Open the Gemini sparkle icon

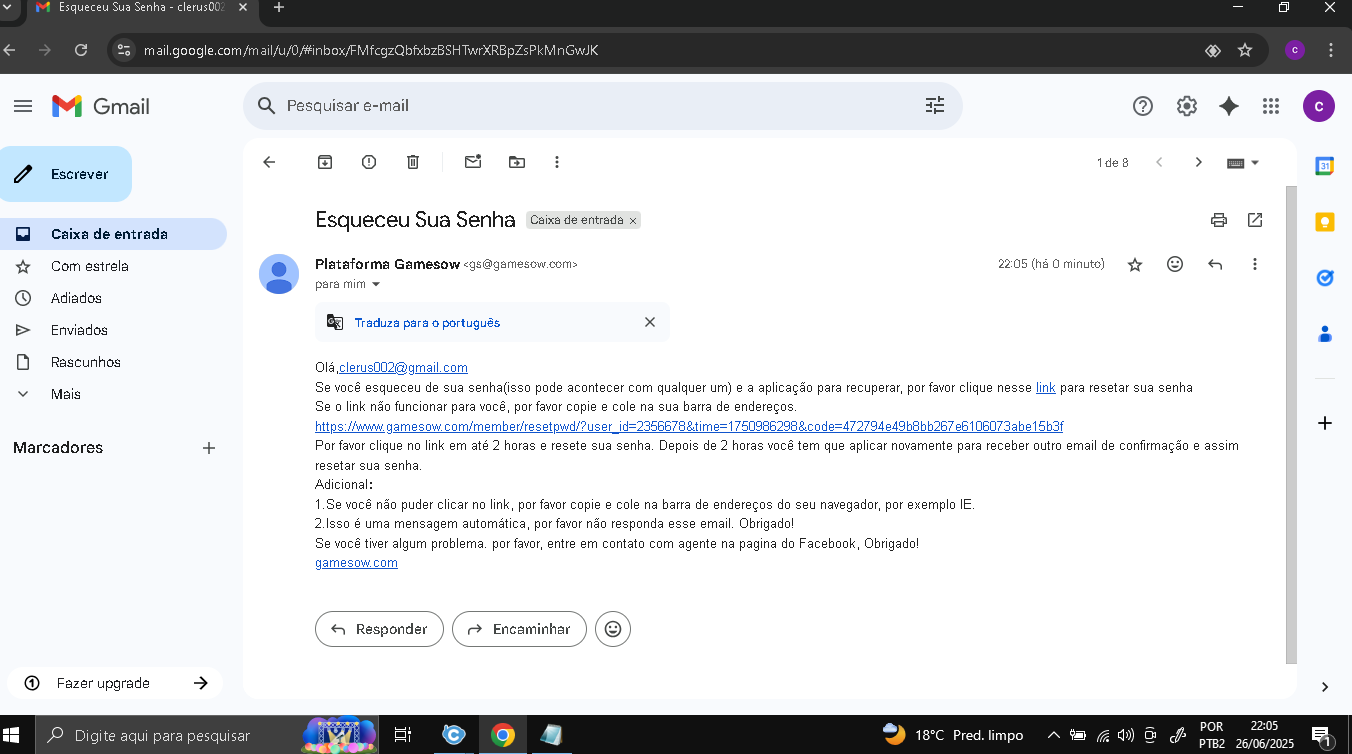[1229, 106]
